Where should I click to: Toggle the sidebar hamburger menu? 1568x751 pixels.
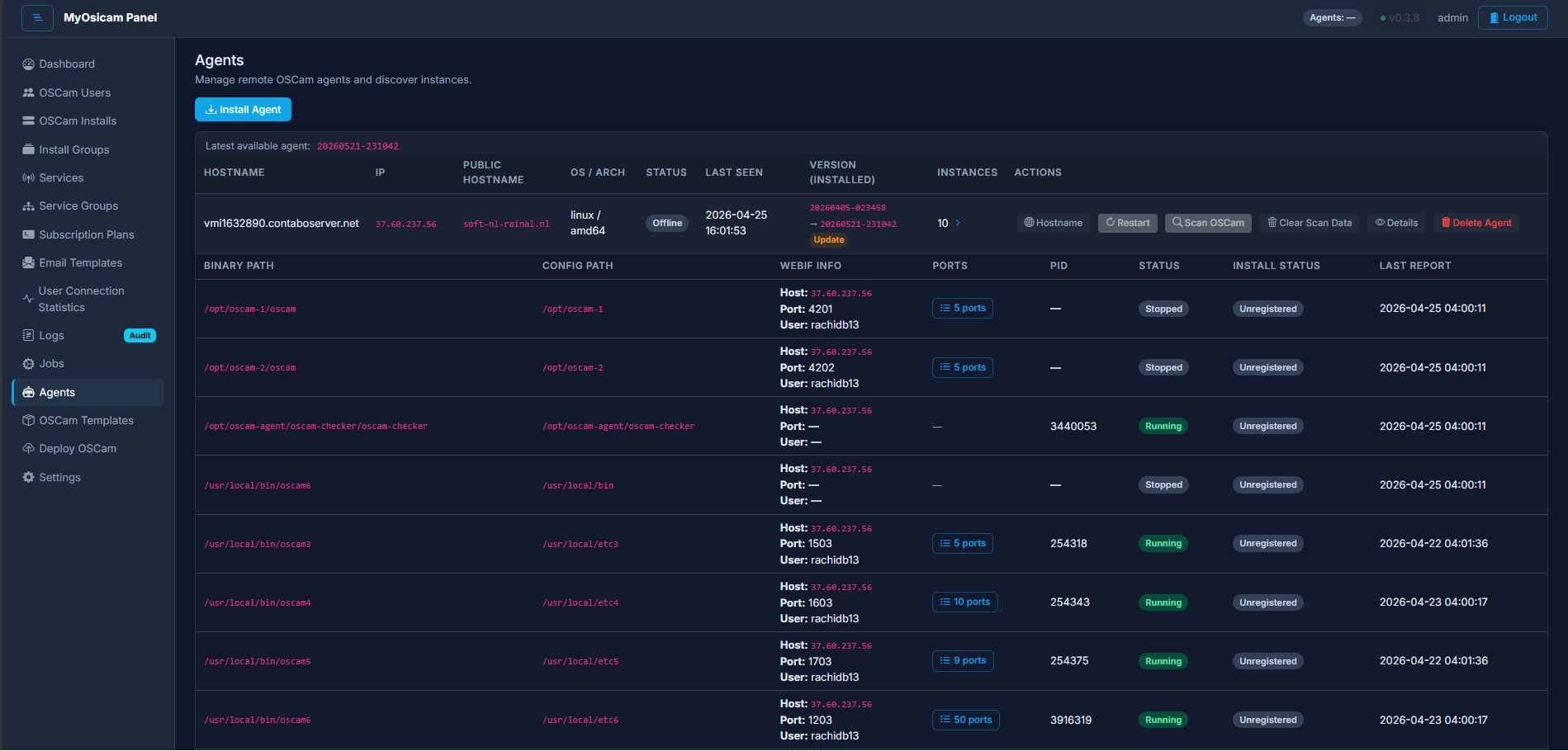coord(37,17)
